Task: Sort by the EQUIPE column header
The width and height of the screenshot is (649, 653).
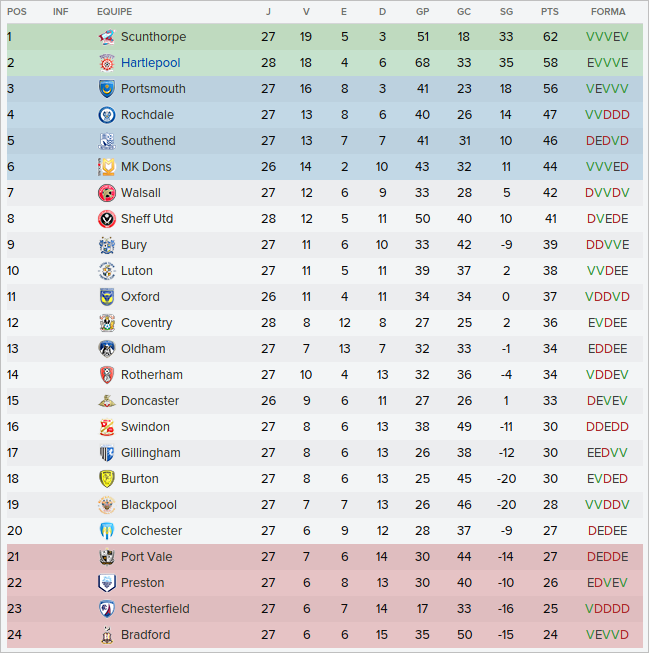Action: [114, 12]
